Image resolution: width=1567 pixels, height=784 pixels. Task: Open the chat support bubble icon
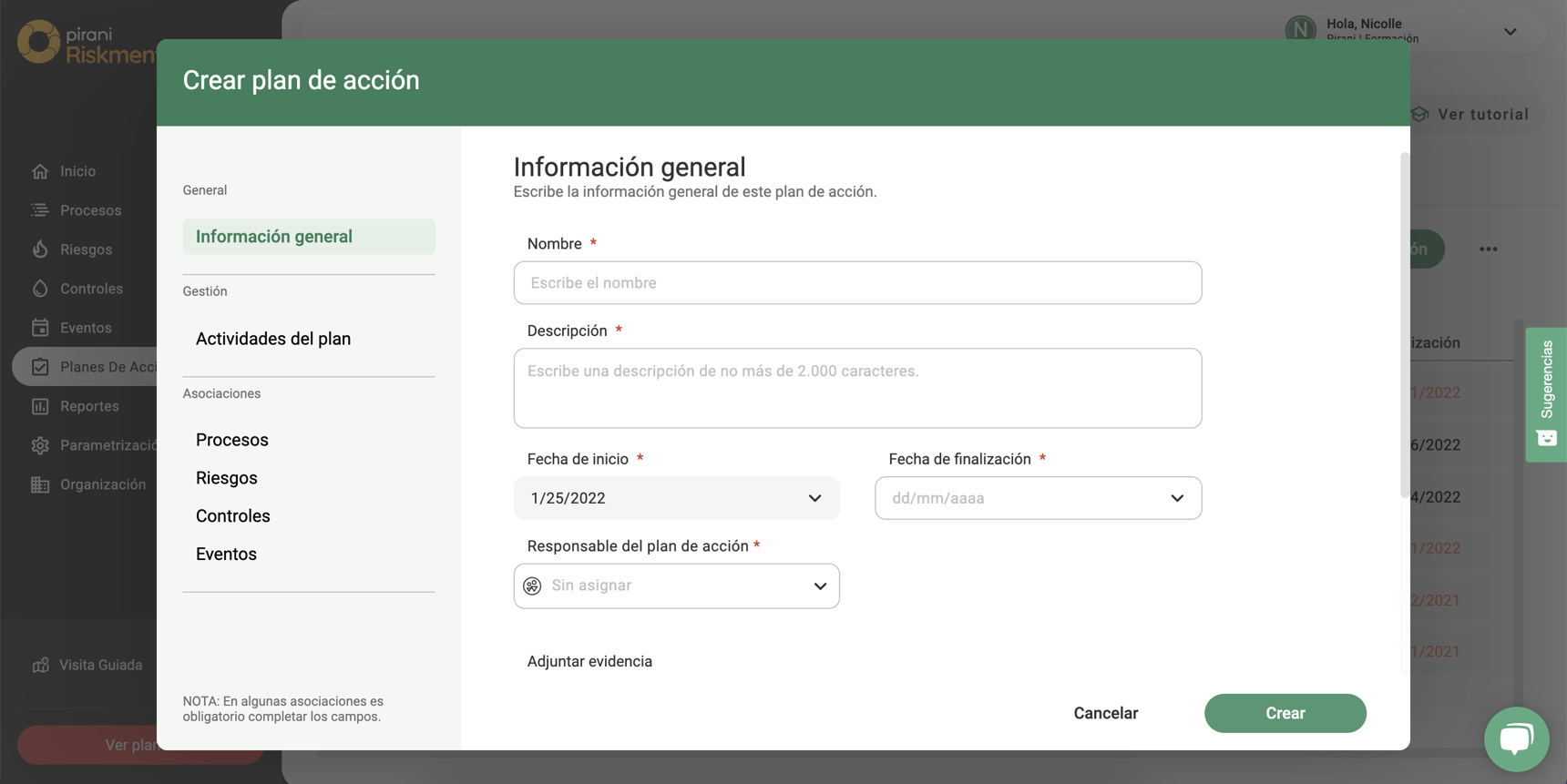[1516, 738]
